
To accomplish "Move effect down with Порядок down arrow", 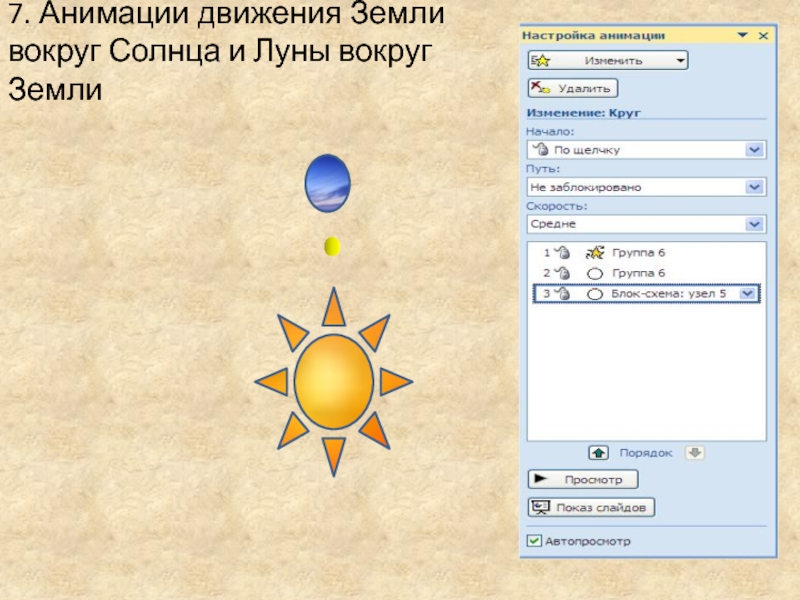I will click(695, 453).
